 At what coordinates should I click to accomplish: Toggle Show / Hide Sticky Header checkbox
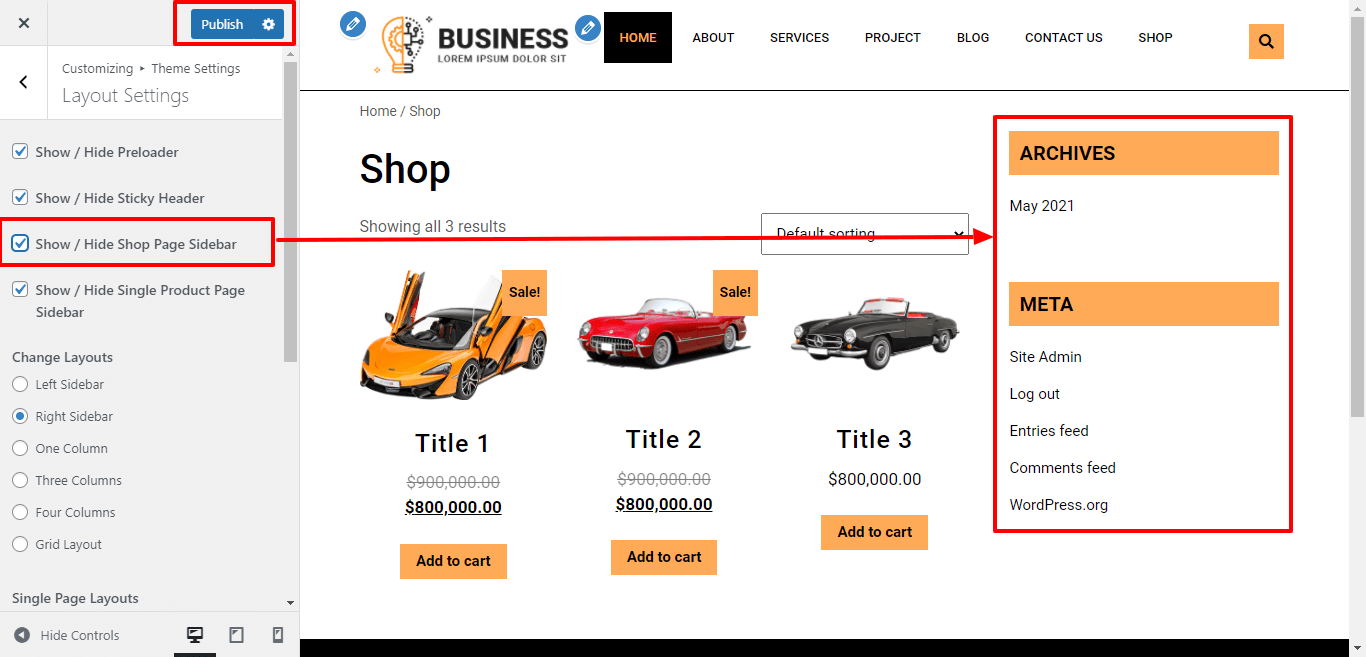click(20, 198)
